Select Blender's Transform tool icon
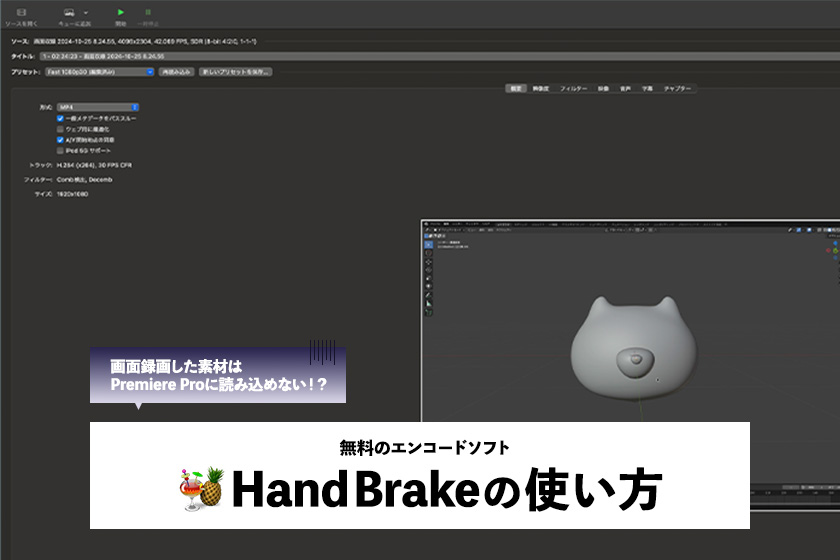 429,286
